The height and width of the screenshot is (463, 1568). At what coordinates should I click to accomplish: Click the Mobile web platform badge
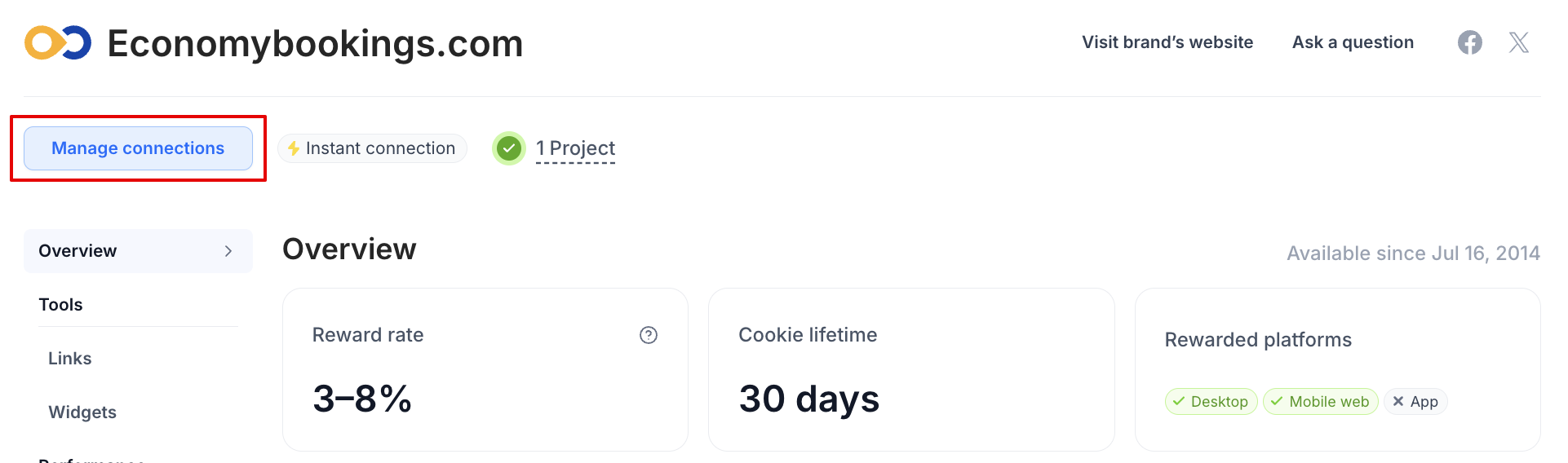pos(1320,401)
